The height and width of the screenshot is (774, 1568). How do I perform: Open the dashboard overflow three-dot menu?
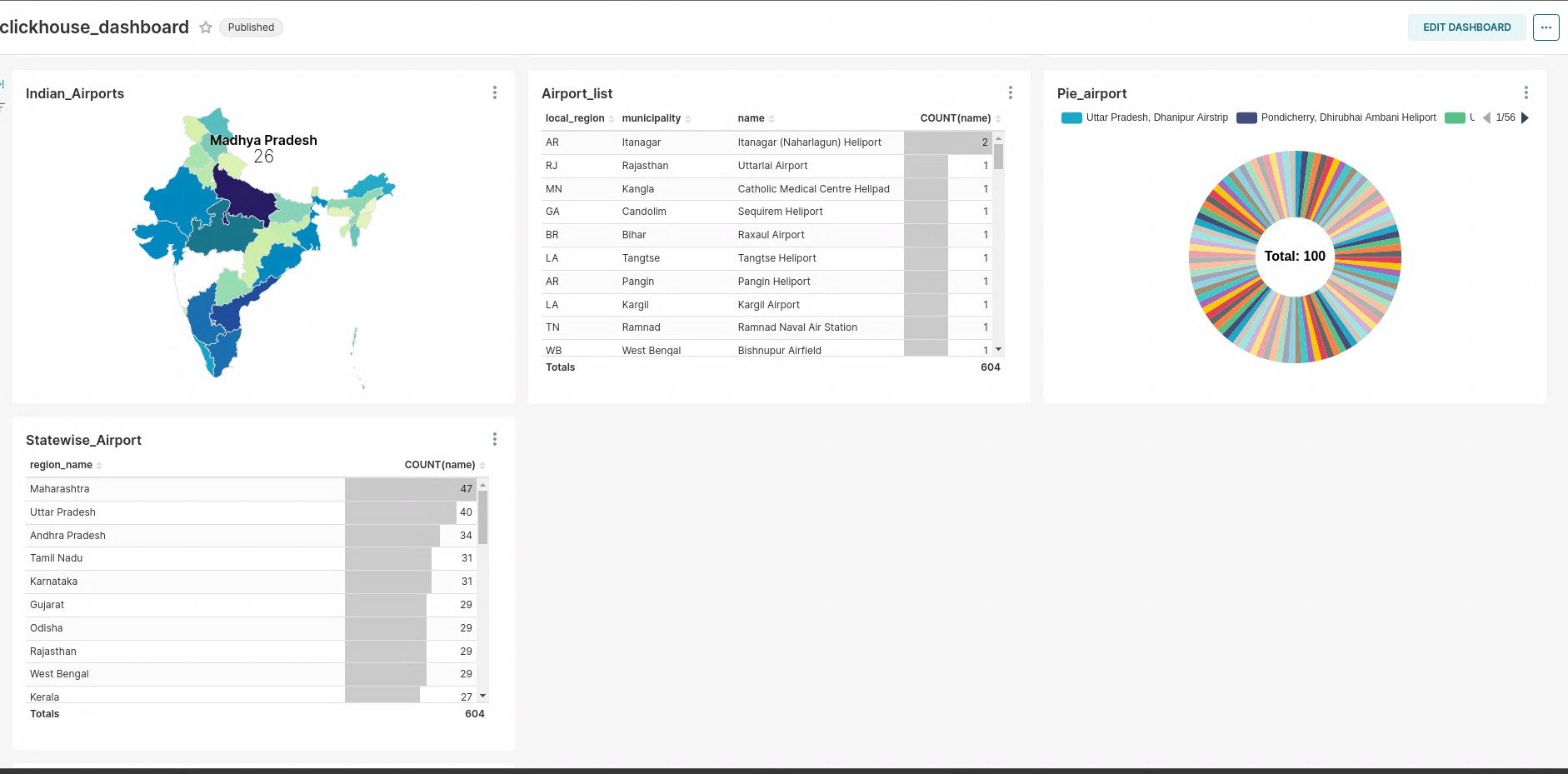point(1547,27)
